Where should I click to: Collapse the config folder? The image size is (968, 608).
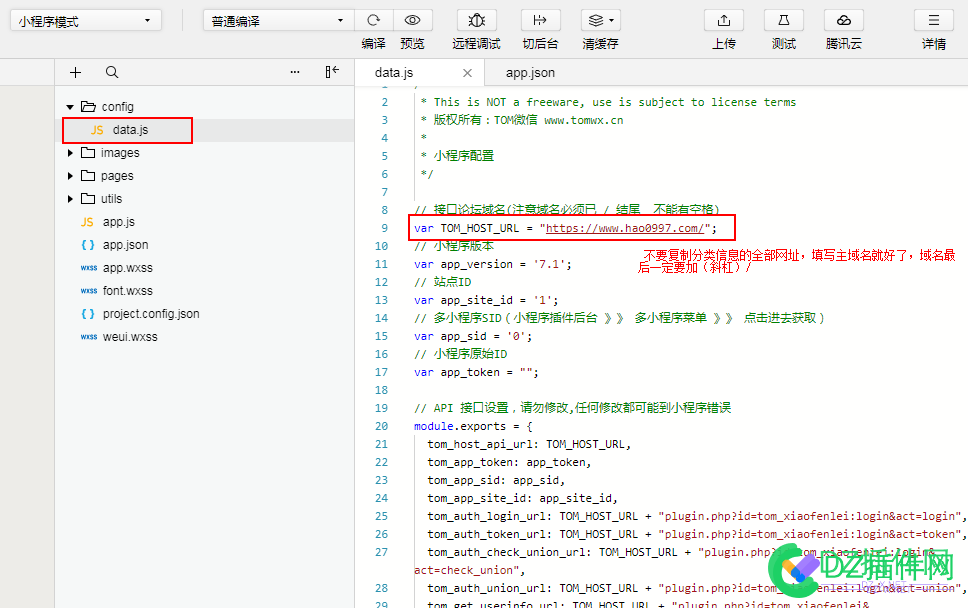pos(70,107)
